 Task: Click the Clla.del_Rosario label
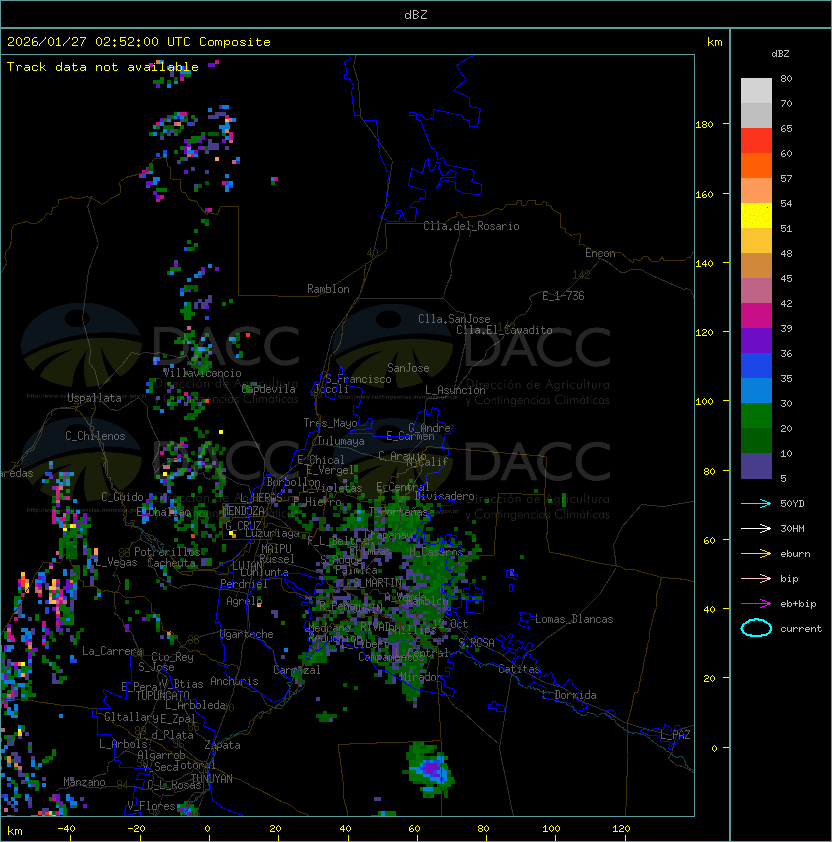pyautogui.click(x=471, y=226)
